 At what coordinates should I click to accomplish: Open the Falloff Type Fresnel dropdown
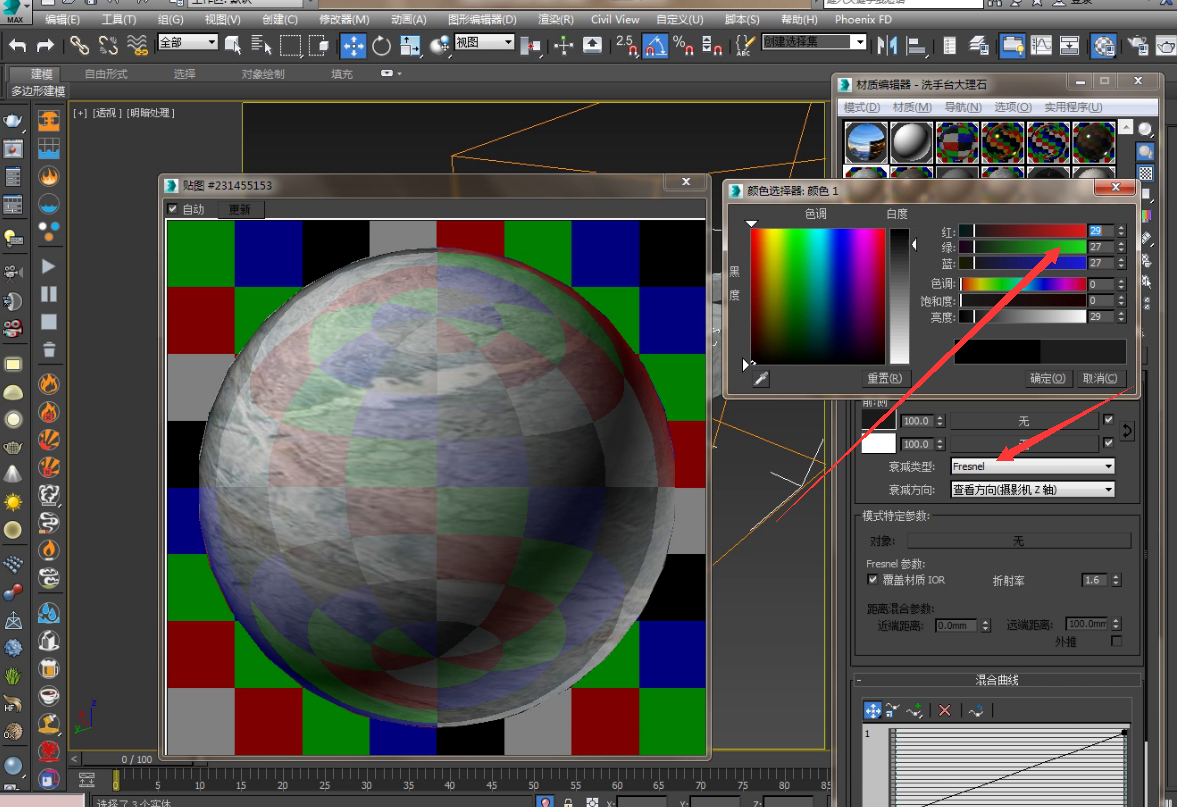pos(1032,466)
